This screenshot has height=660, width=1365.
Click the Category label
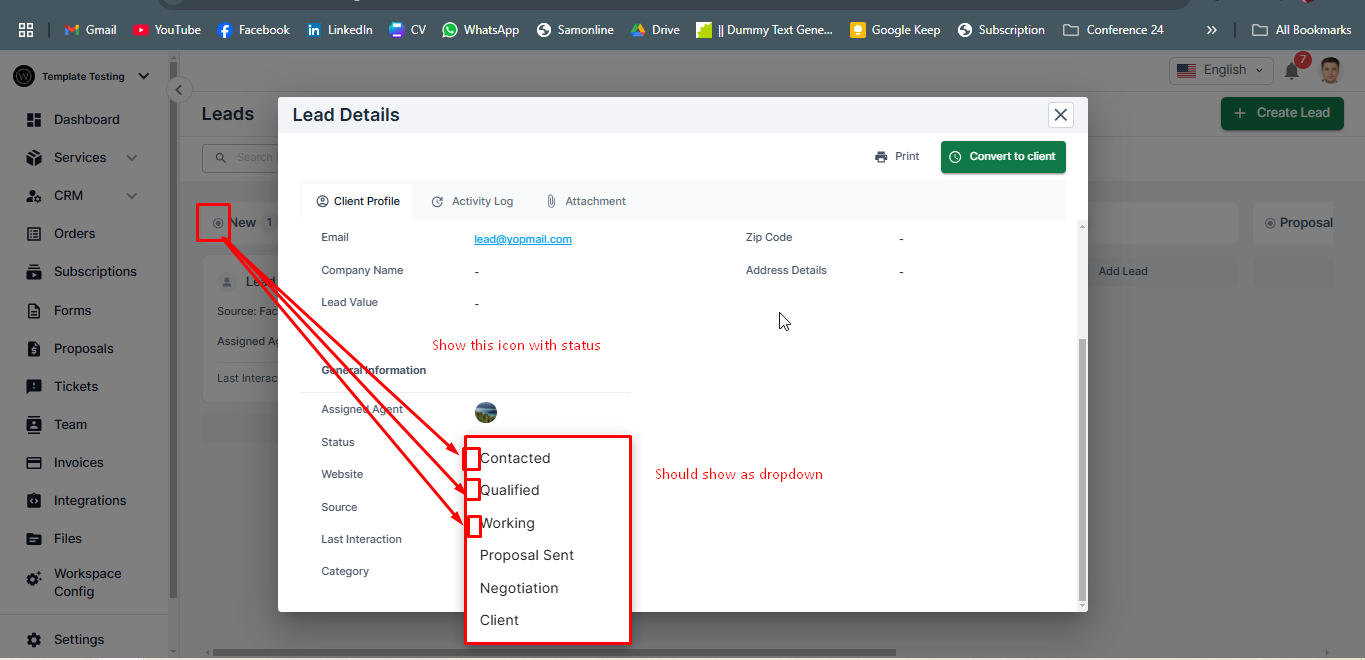[345, 571]
